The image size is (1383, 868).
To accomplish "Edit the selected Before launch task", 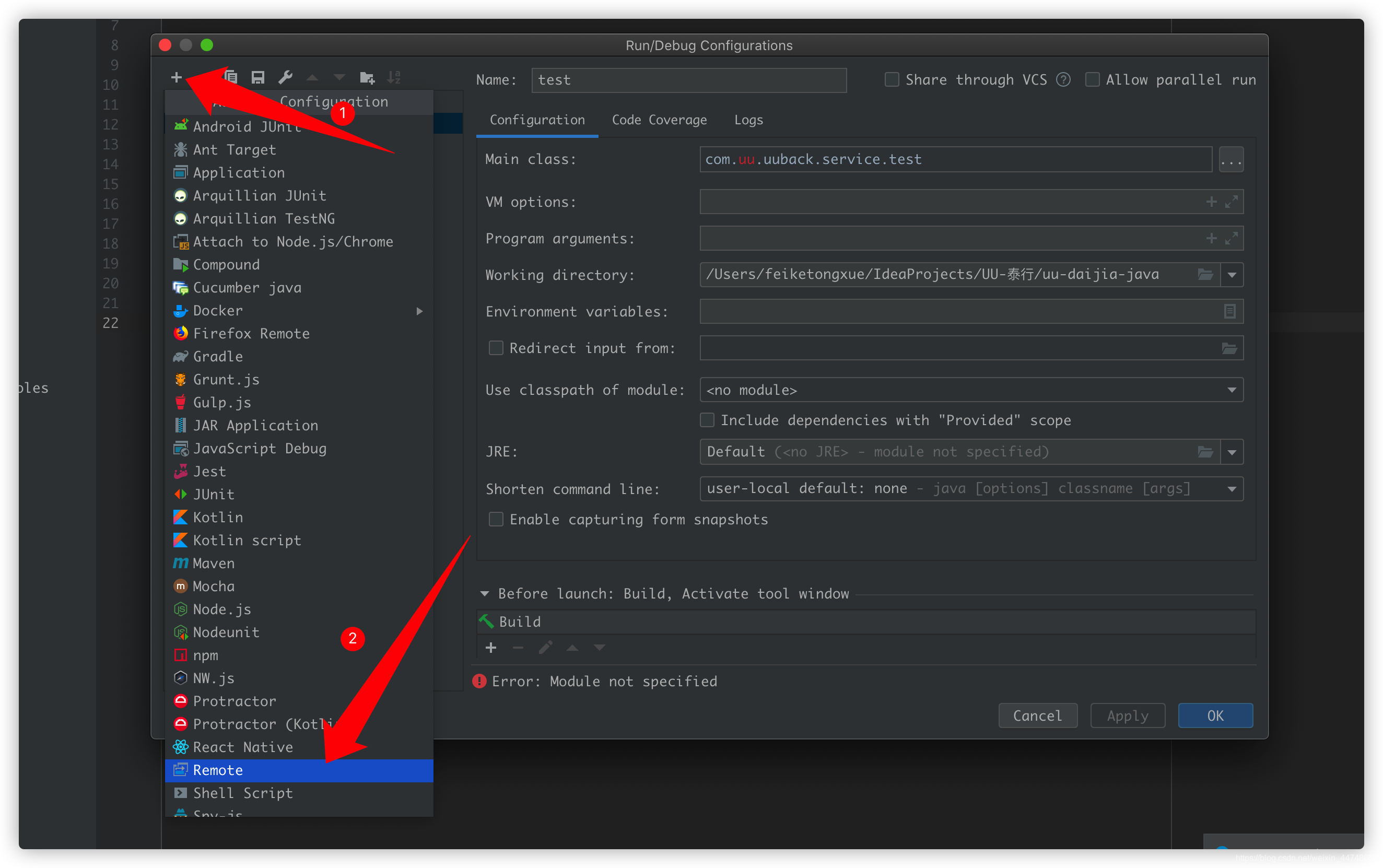I will [x=545, y=648].
